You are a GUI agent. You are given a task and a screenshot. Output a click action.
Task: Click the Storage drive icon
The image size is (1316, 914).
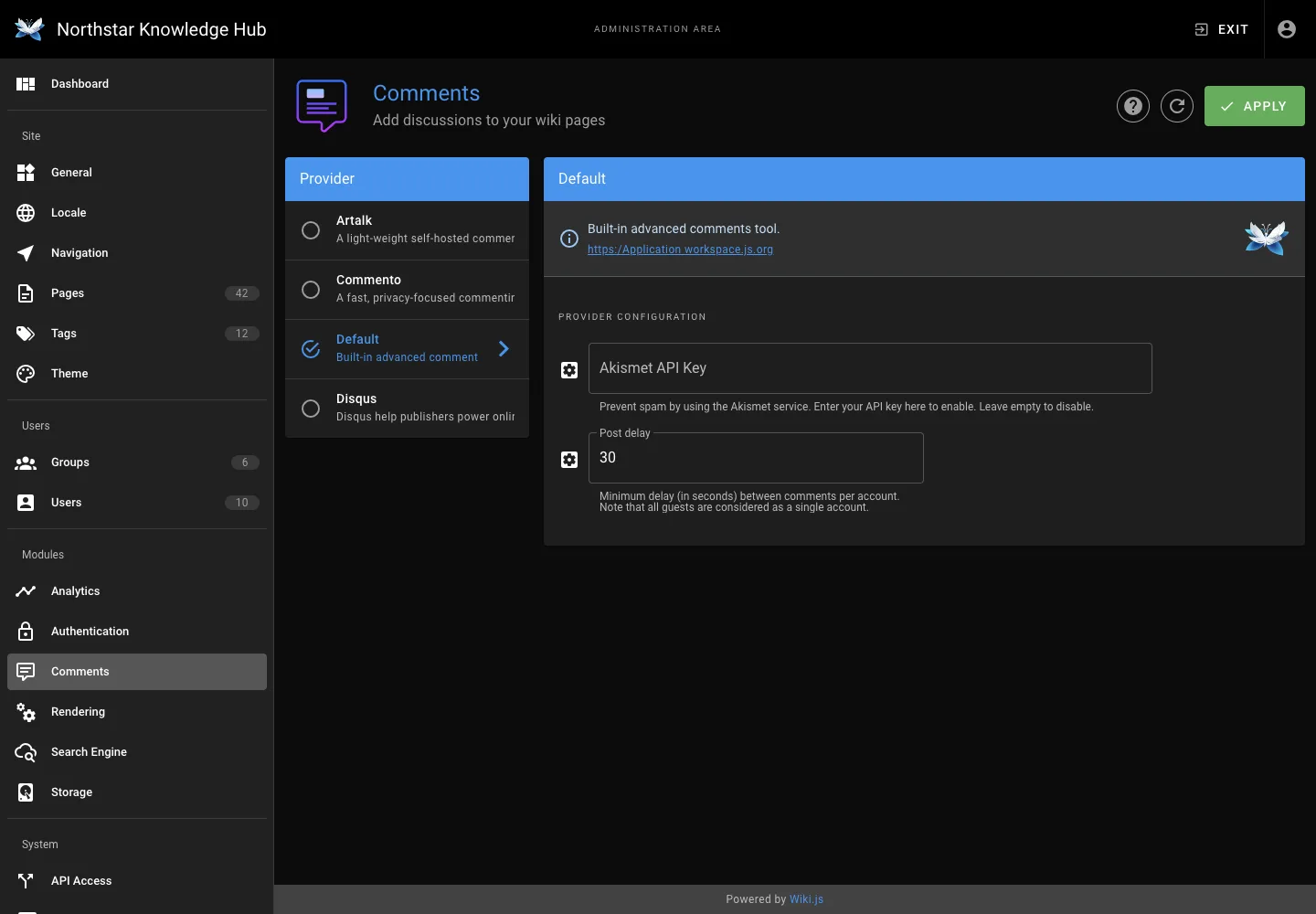coord(26,792)
